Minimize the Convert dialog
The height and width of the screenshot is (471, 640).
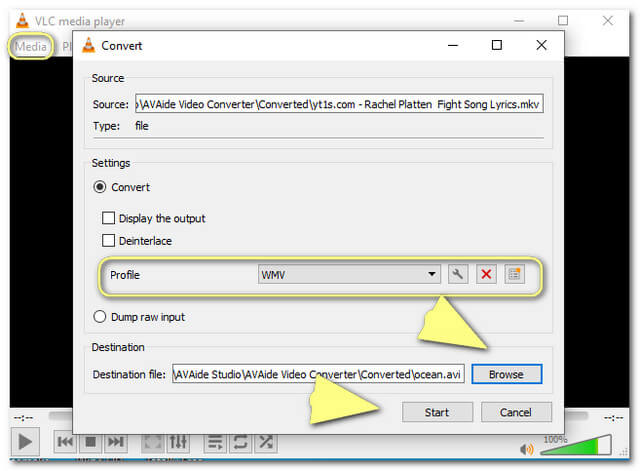(x=453, y=45)
